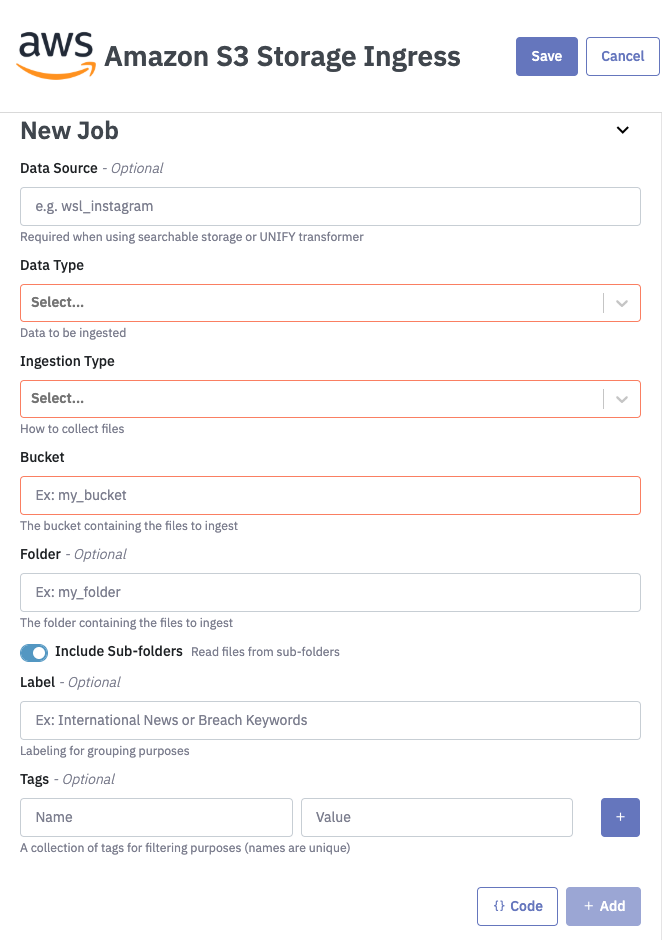The height and width of the screenshot is (940, 662).
Task: Open the Code view button
Action: (x=517, y=906)
